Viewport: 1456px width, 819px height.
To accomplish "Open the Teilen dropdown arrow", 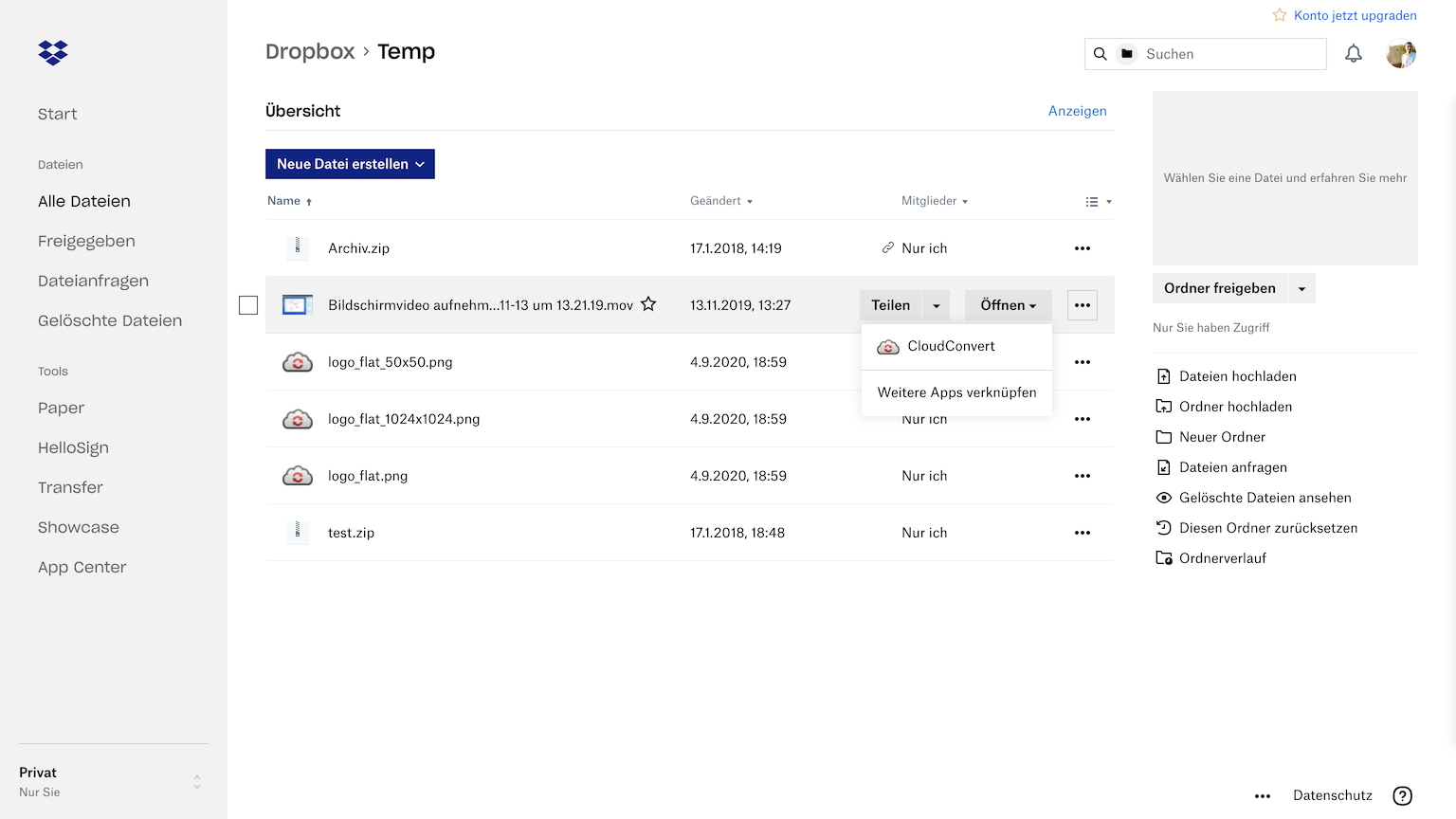I will pos(936,305).
